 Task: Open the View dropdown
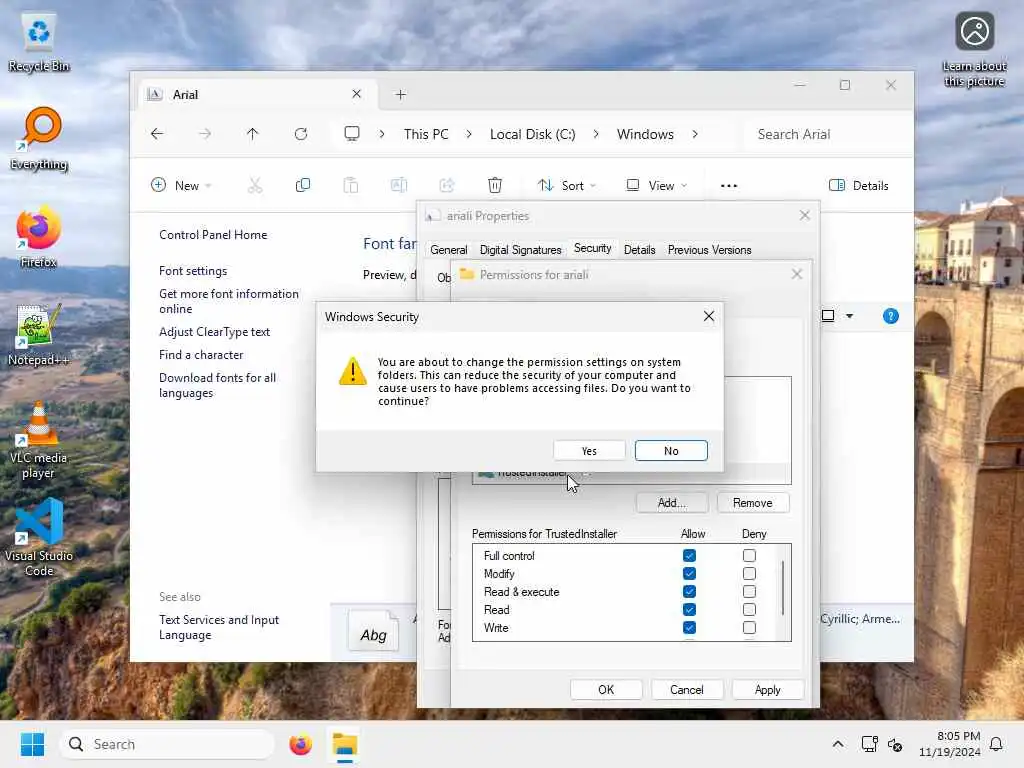[657, 185]
